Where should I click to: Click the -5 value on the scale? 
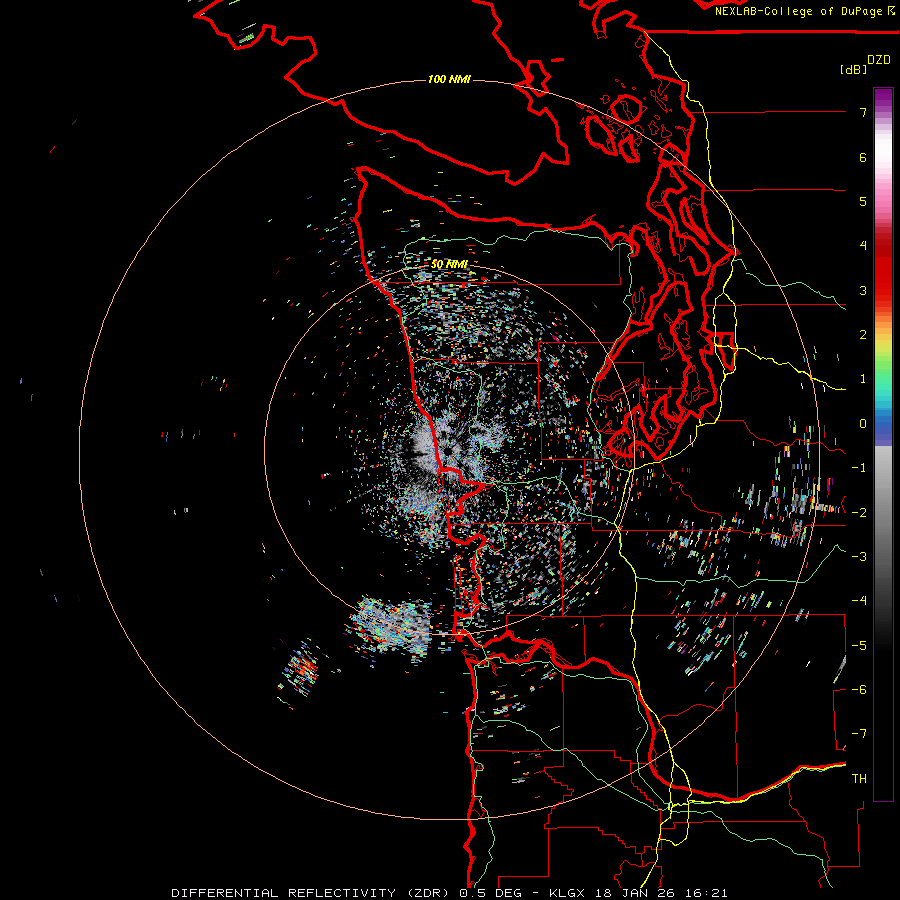pos(859,646)
